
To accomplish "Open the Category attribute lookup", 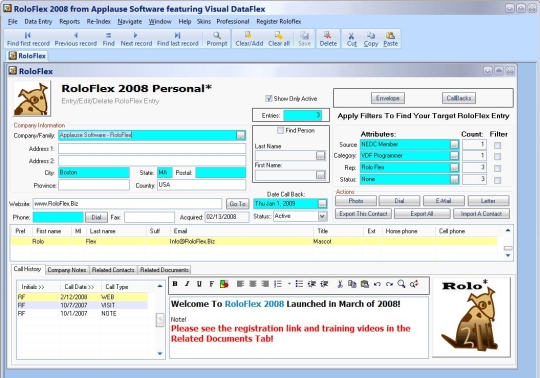I will (x=455, y=156).
